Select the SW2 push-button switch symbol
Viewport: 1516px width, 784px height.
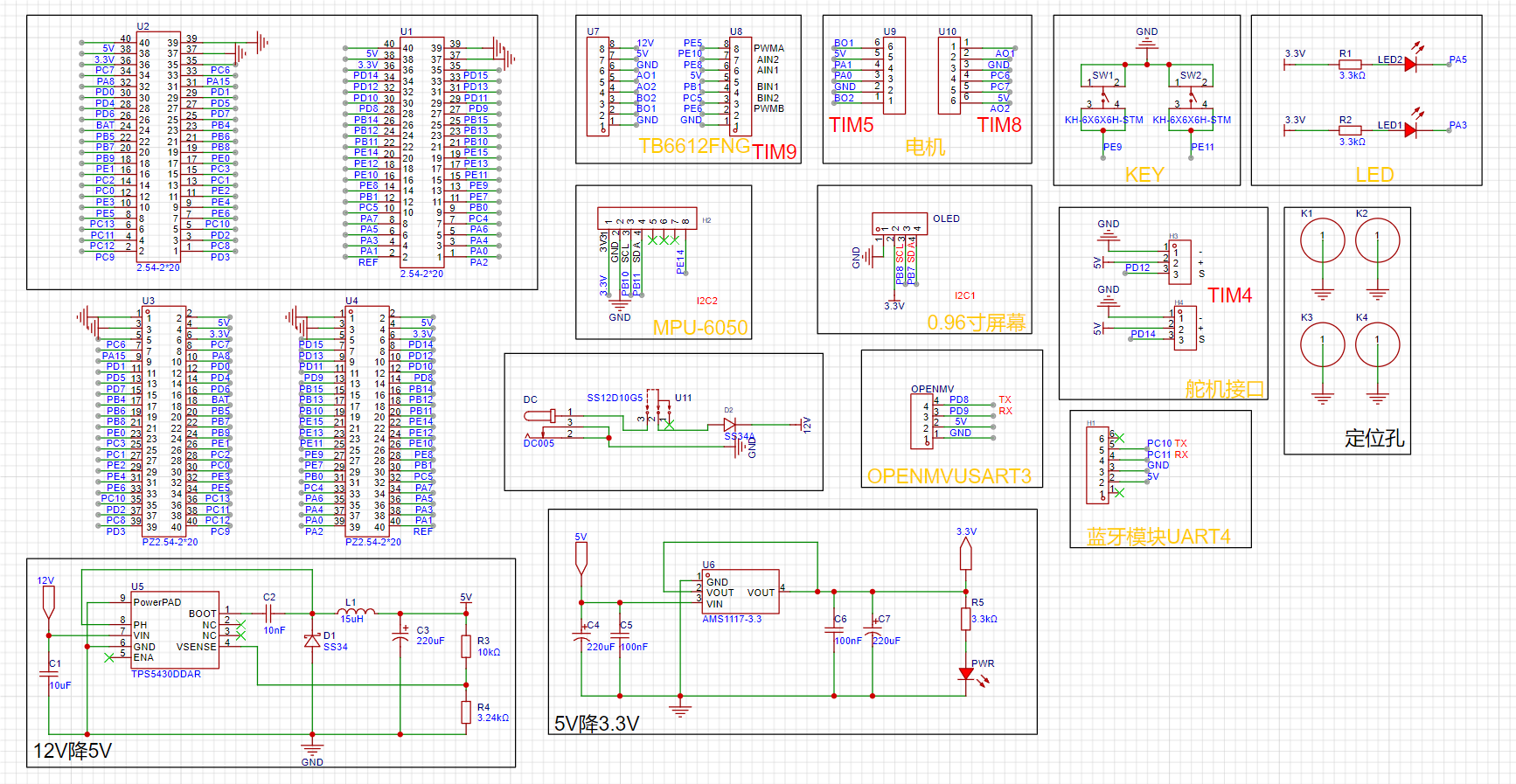pos(1191,95)
